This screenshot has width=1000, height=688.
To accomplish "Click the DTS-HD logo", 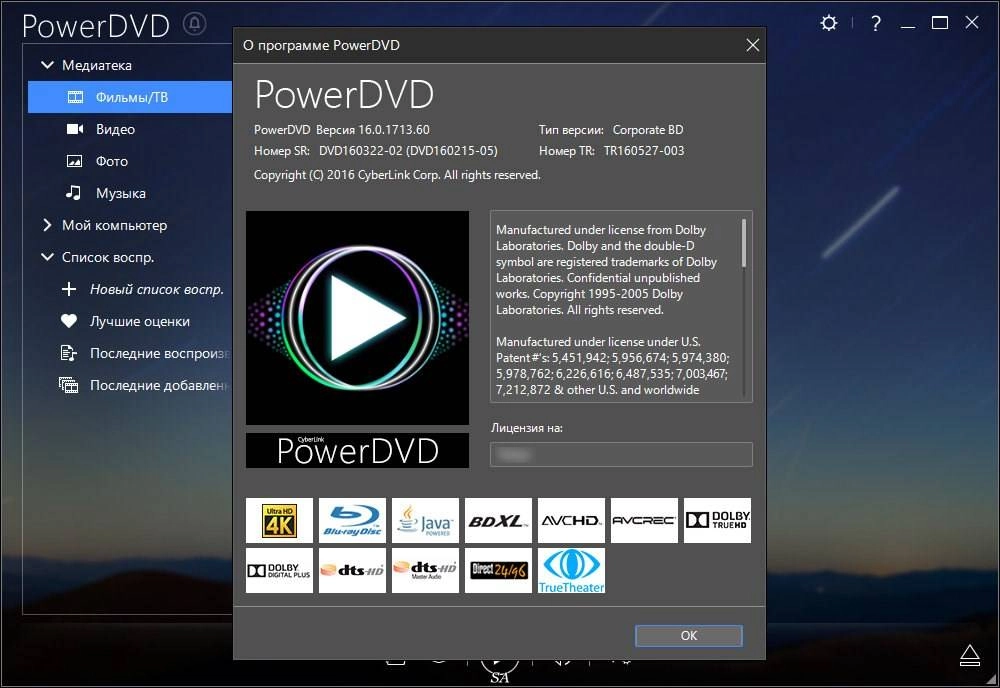I will click(352, 570).
